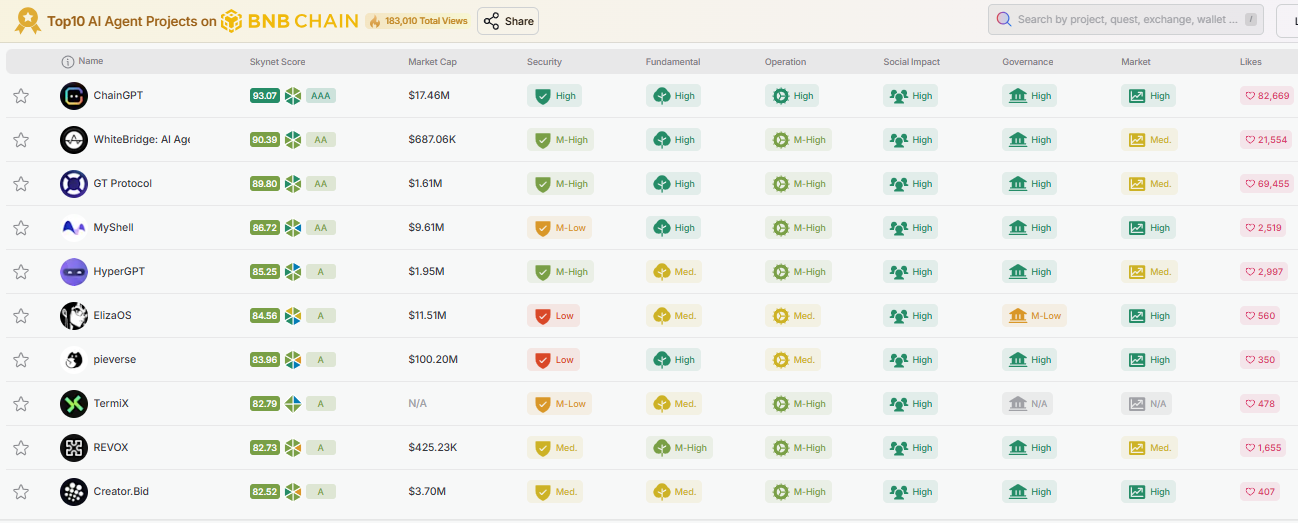This screenshot has width=1298, height=523.
Task: Click TermiX N/A market cap text
Action: 418,404
